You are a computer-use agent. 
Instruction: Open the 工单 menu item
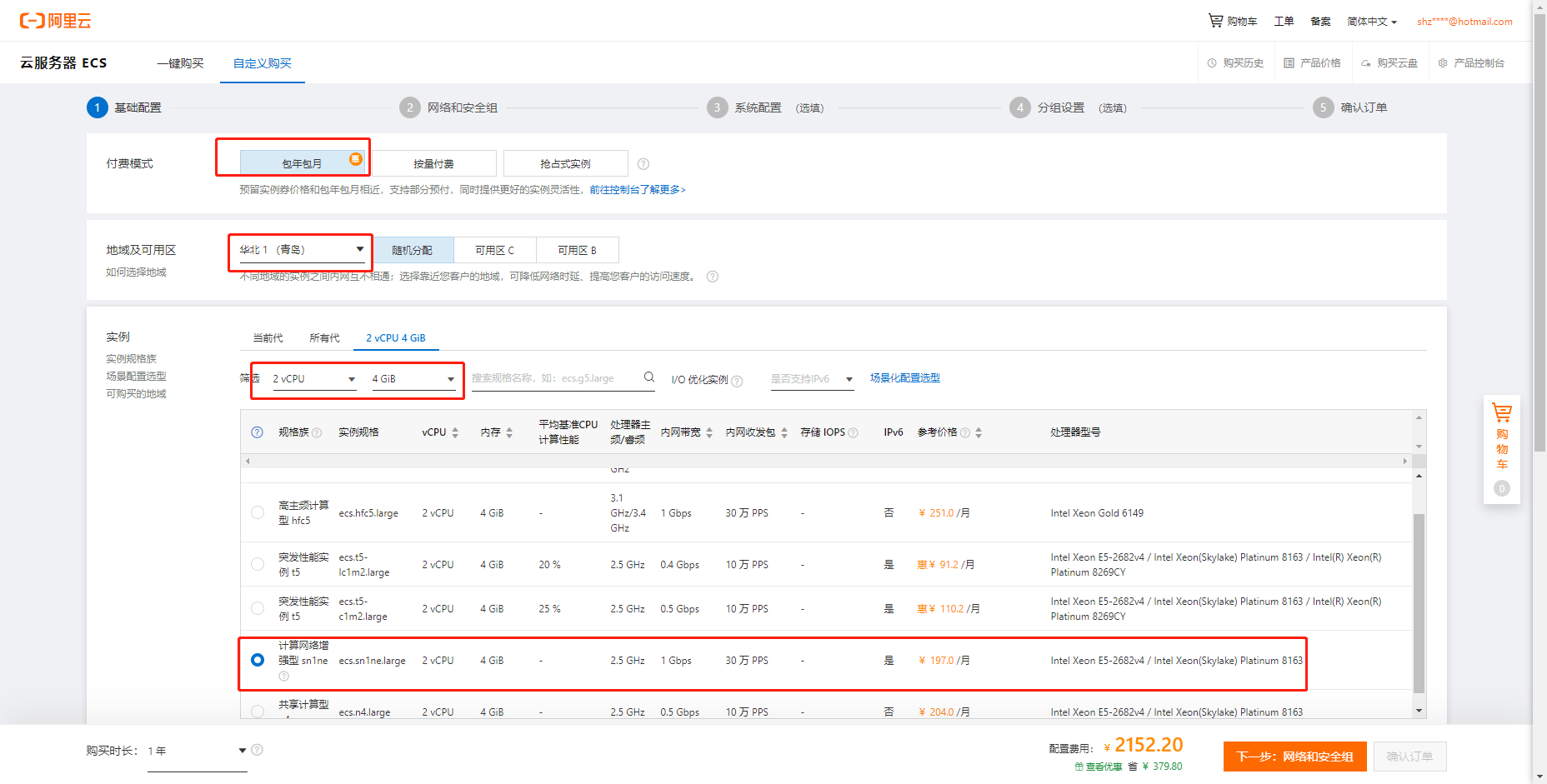click(x=1284, y=21)
